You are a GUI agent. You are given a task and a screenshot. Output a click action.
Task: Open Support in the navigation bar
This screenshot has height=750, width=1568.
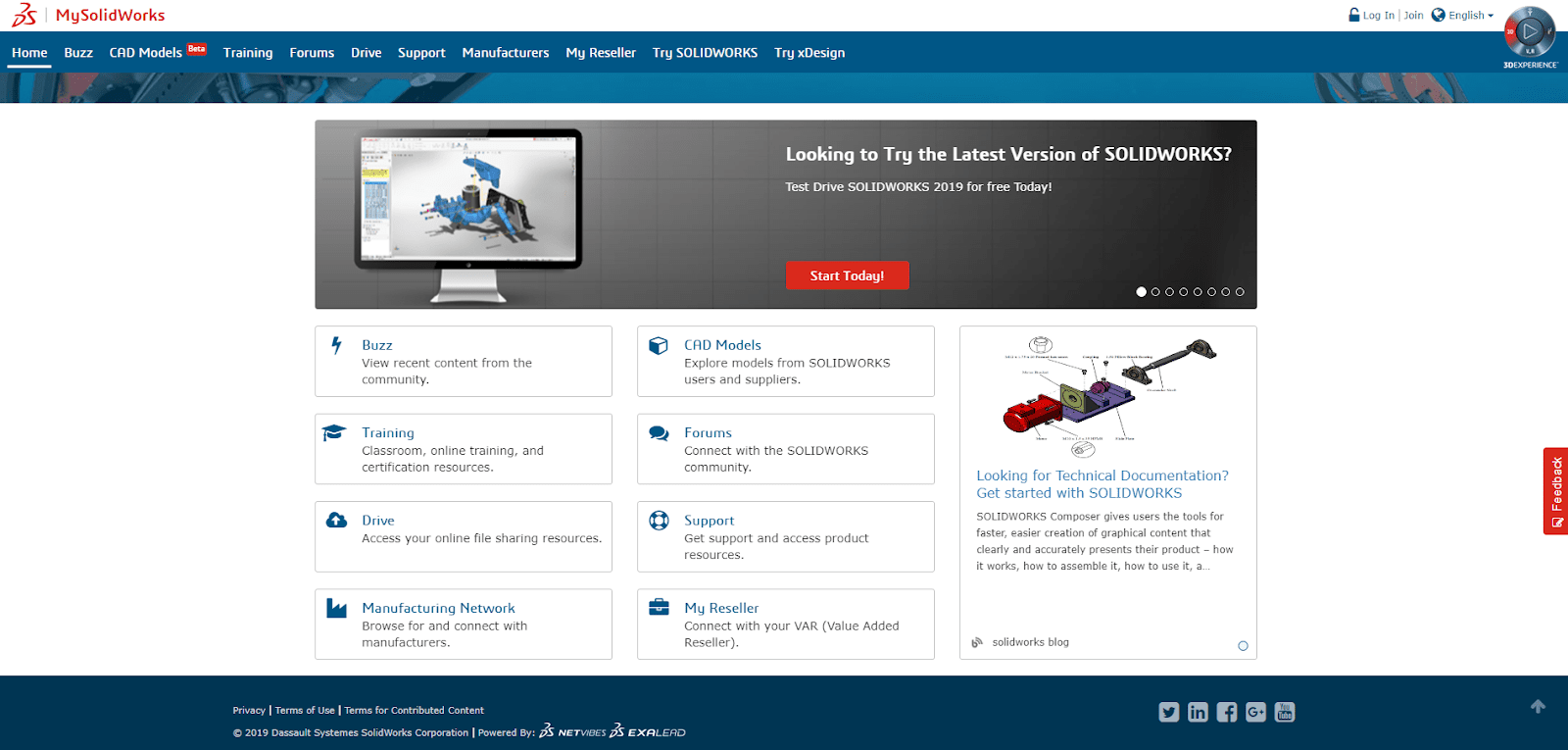pyautogui.click(x=421, y=53)
